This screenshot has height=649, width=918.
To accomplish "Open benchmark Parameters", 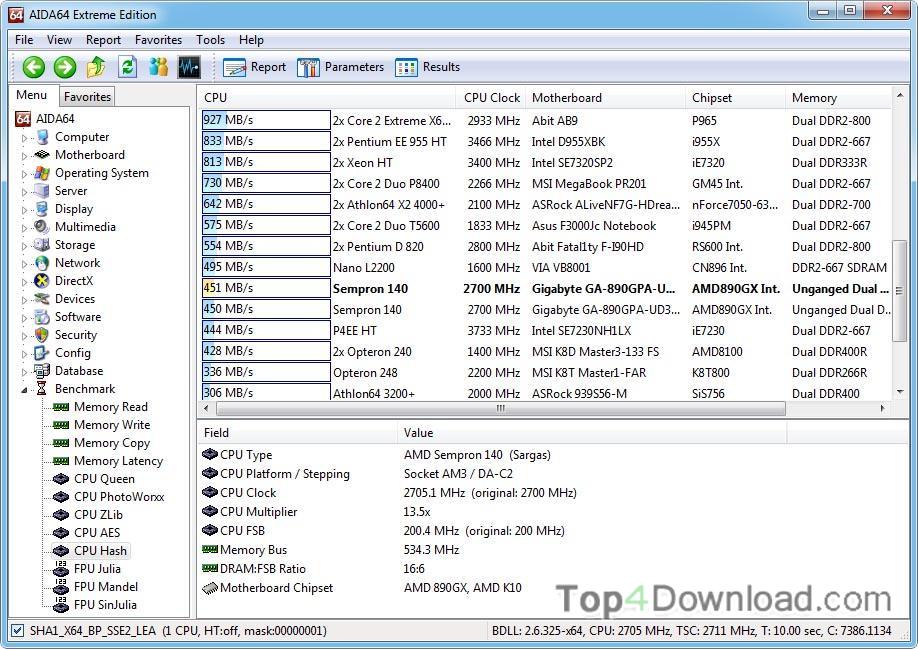I will point(340,67).
